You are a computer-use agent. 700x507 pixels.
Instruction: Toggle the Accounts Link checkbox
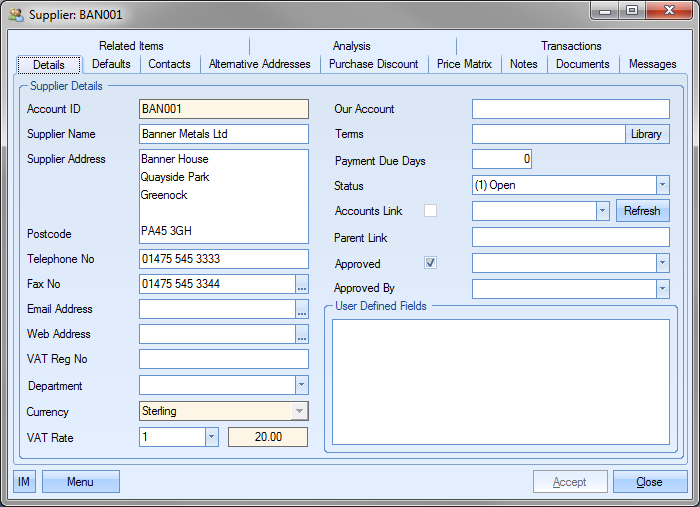click(431, 211)
